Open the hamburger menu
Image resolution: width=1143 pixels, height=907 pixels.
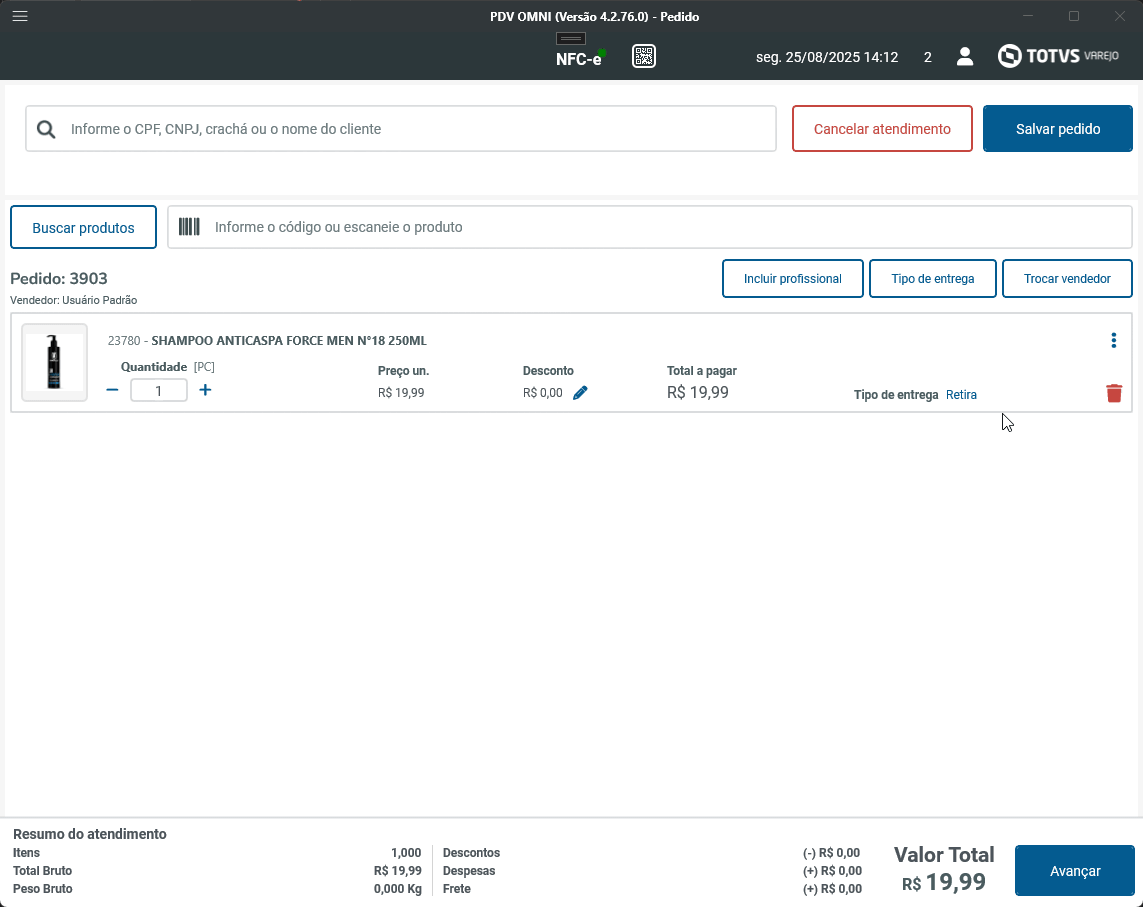(20, 16)
